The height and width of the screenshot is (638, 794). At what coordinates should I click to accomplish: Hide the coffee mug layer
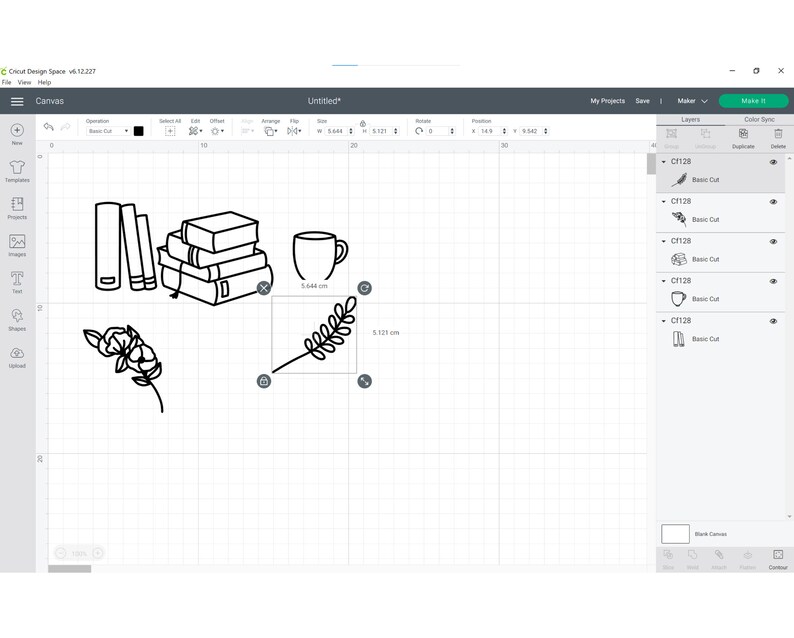point(773,281)
